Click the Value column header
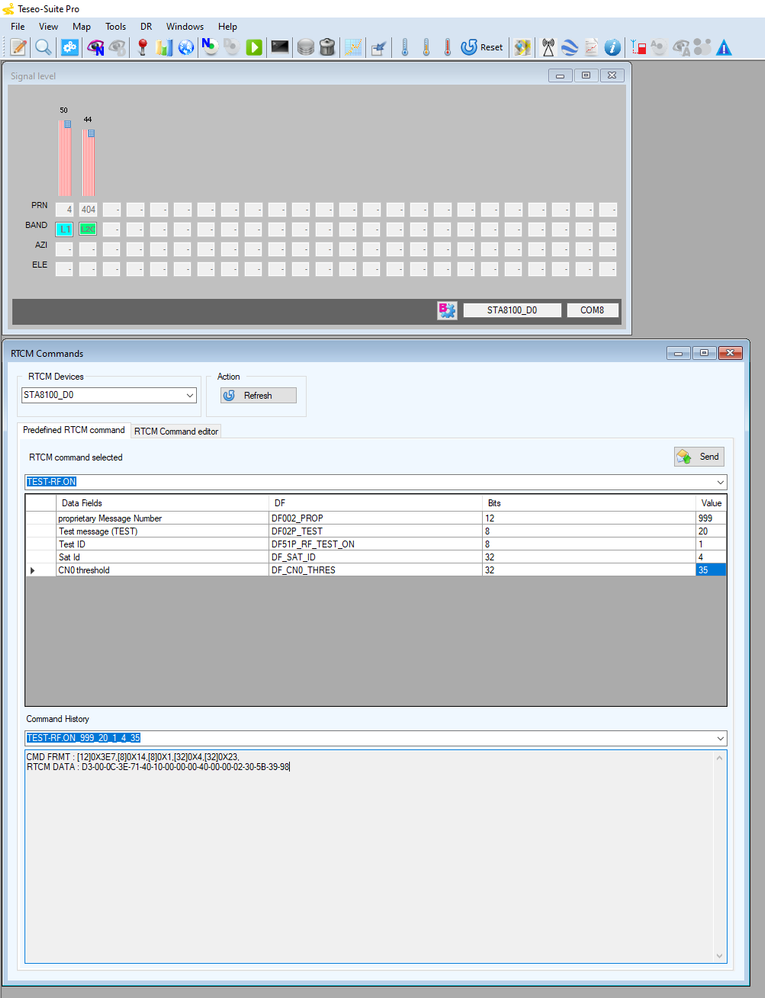The image size is (765, 998). click(710, 503)
